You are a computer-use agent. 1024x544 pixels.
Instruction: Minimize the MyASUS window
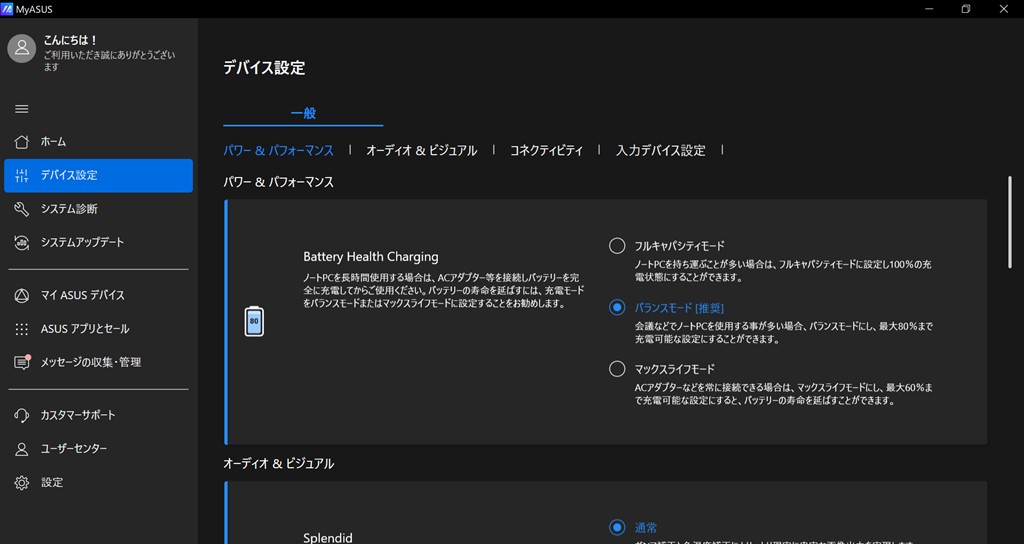[929, 9]
